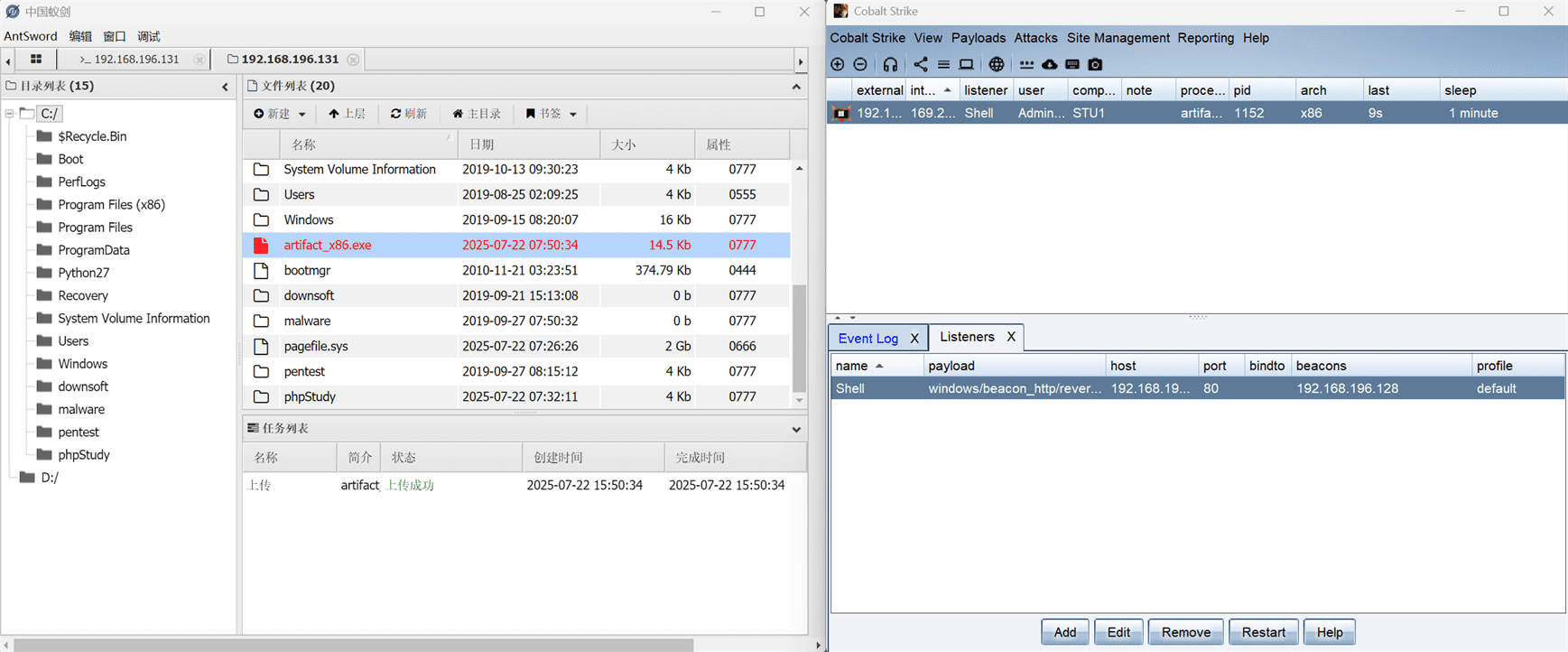The width and height of the screenshot is (1568, 652).
Task: Expand the 新建 dropdown
Action: pos(280,114)
